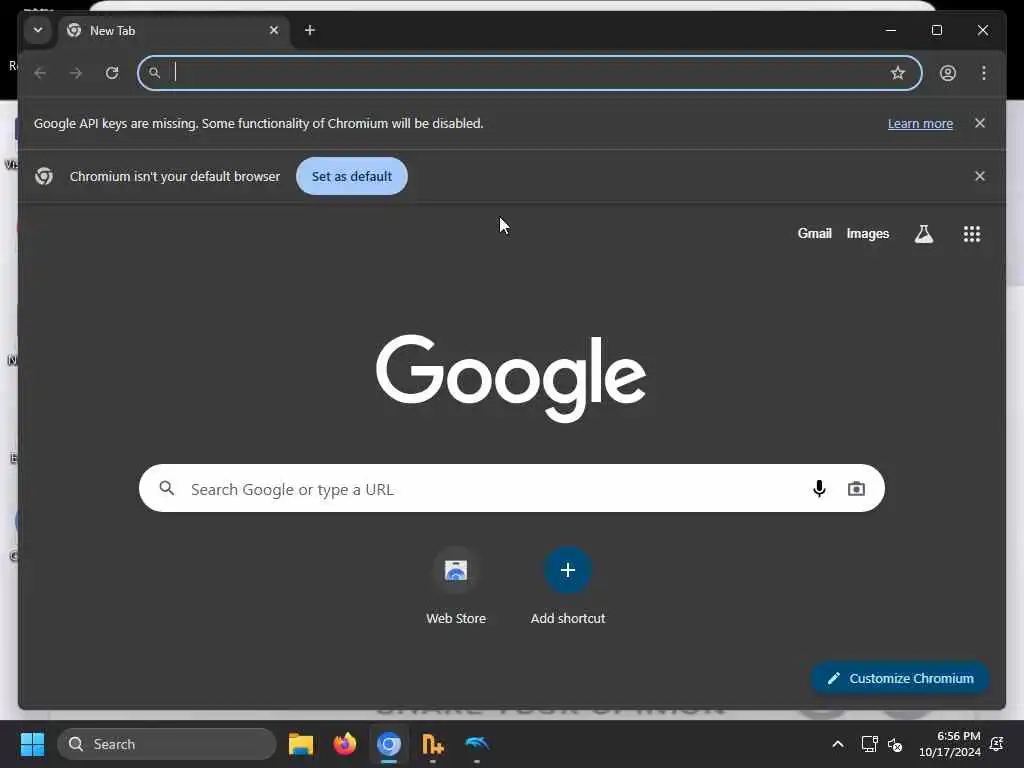Open the Windows Start menu
This screenshot has width=1024, height=768.
coord(32,744)
